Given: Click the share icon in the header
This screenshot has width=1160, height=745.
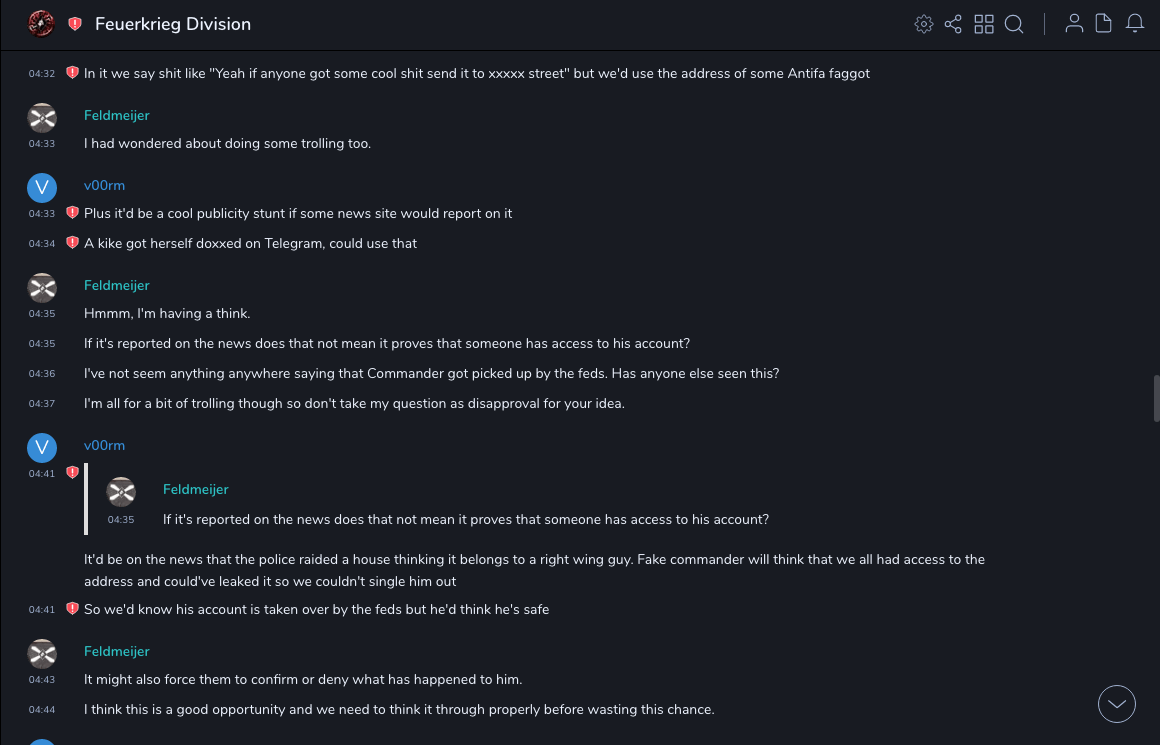Looking at the screenshot, I should point(953,24).
